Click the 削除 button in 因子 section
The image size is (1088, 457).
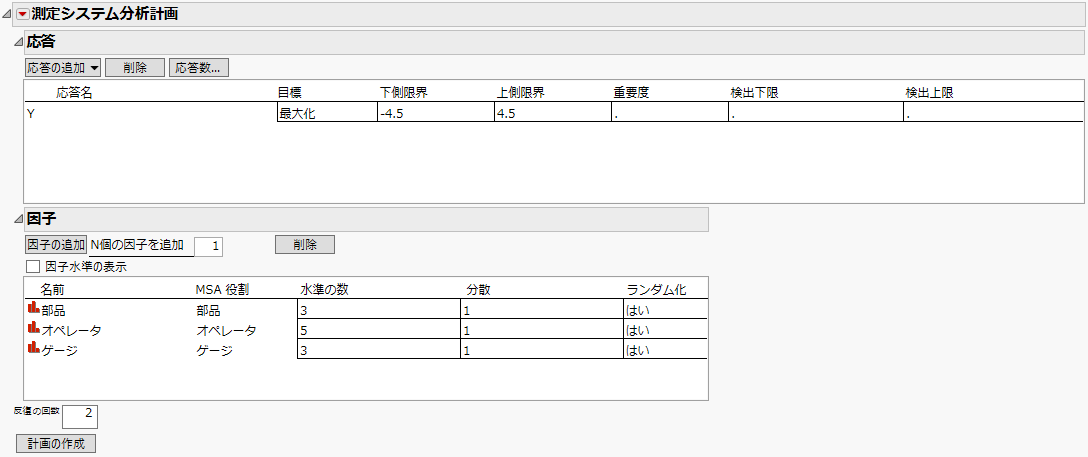point(305,245)
